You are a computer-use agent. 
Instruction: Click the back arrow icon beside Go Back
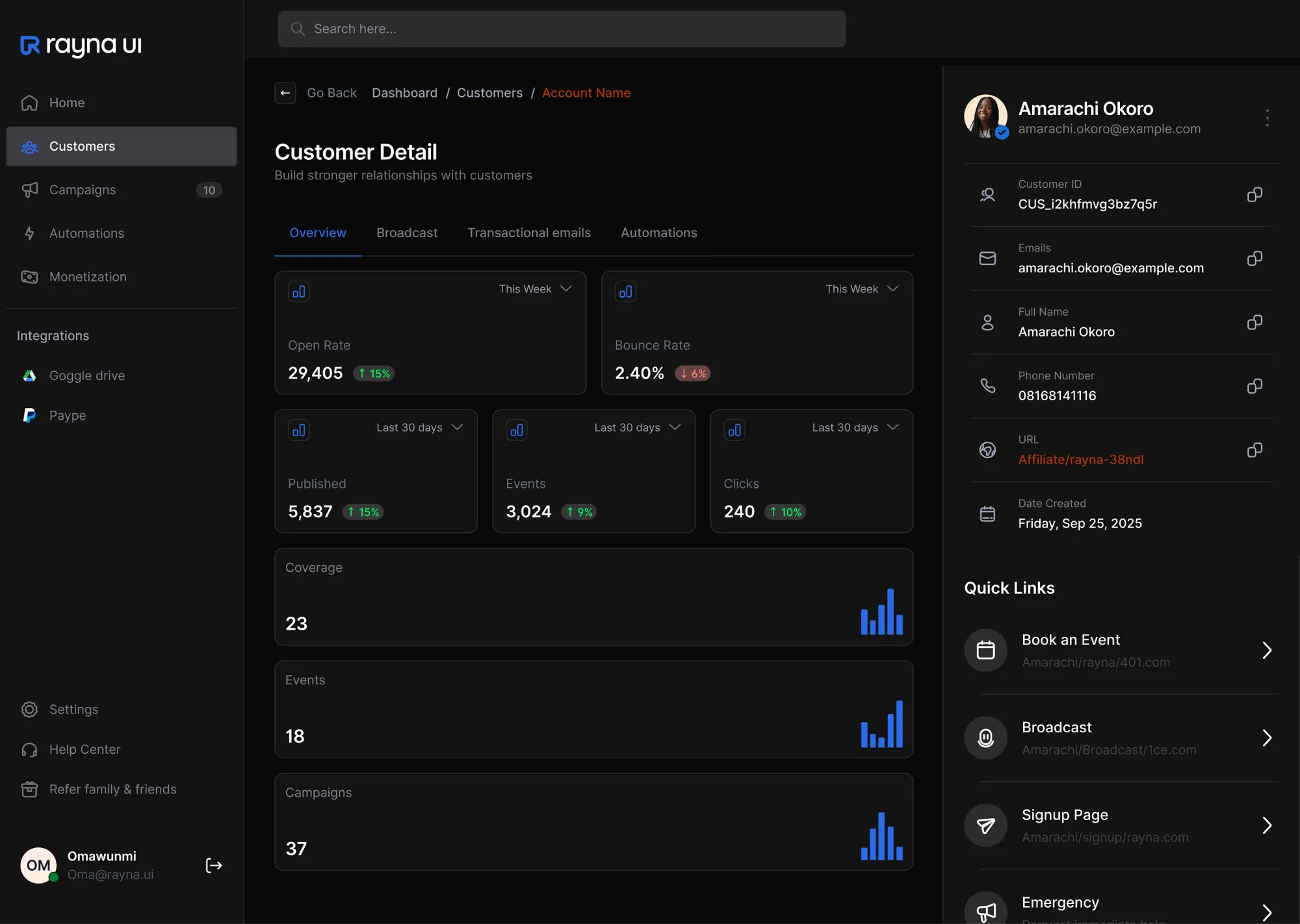click(285, 93)
